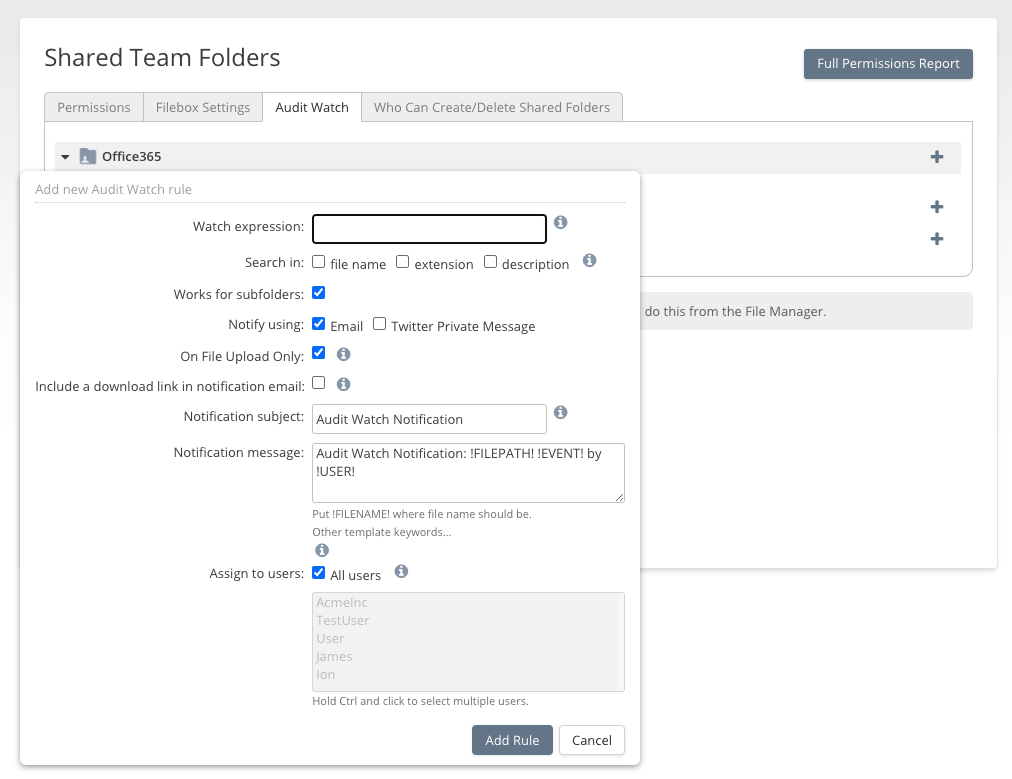Click info icon next to On File Upload Only
1012x779 pixels.
point(343,354)
